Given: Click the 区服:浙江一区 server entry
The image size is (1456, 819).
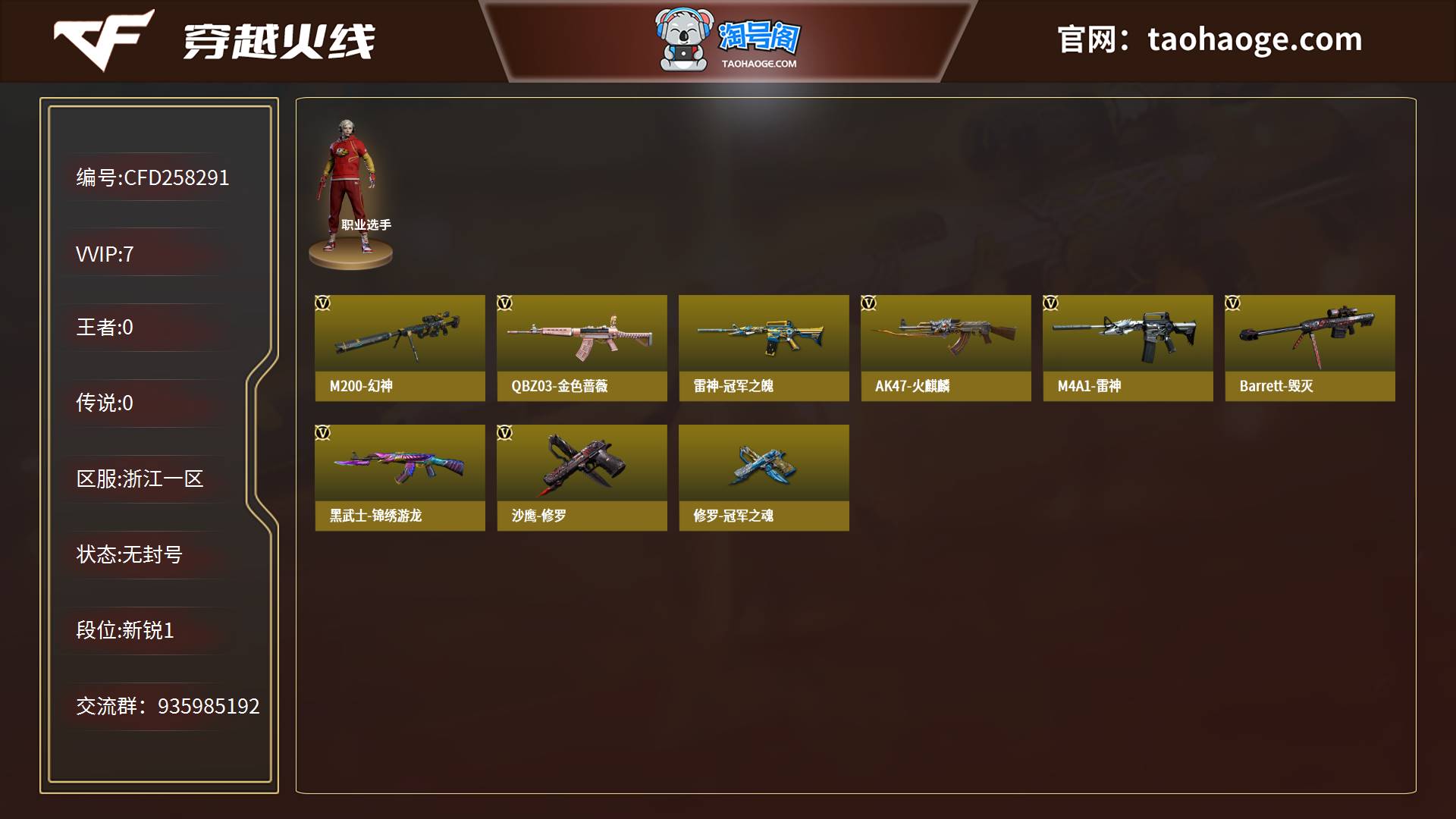Looking at the screenshot, I should (140, 479).
